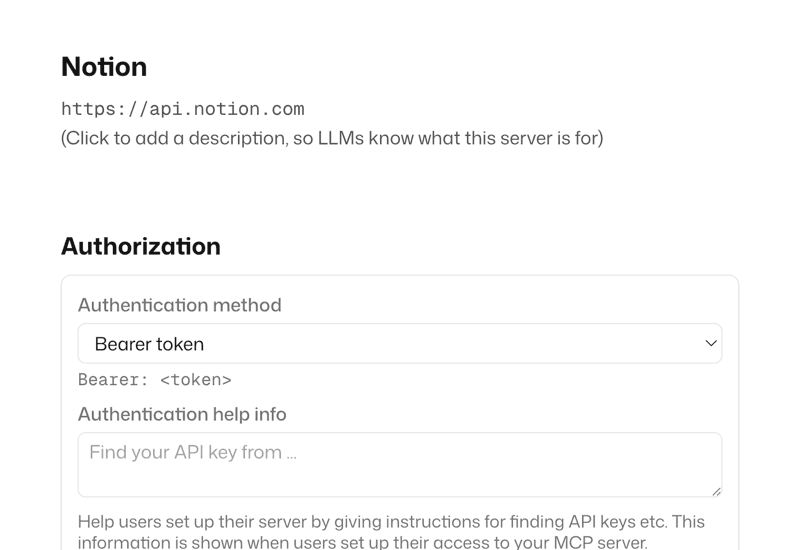Viewport: 800px width, 550px height.
Task: Grab the resize handle on help info textarea
Action: click(x=716, y=491)
